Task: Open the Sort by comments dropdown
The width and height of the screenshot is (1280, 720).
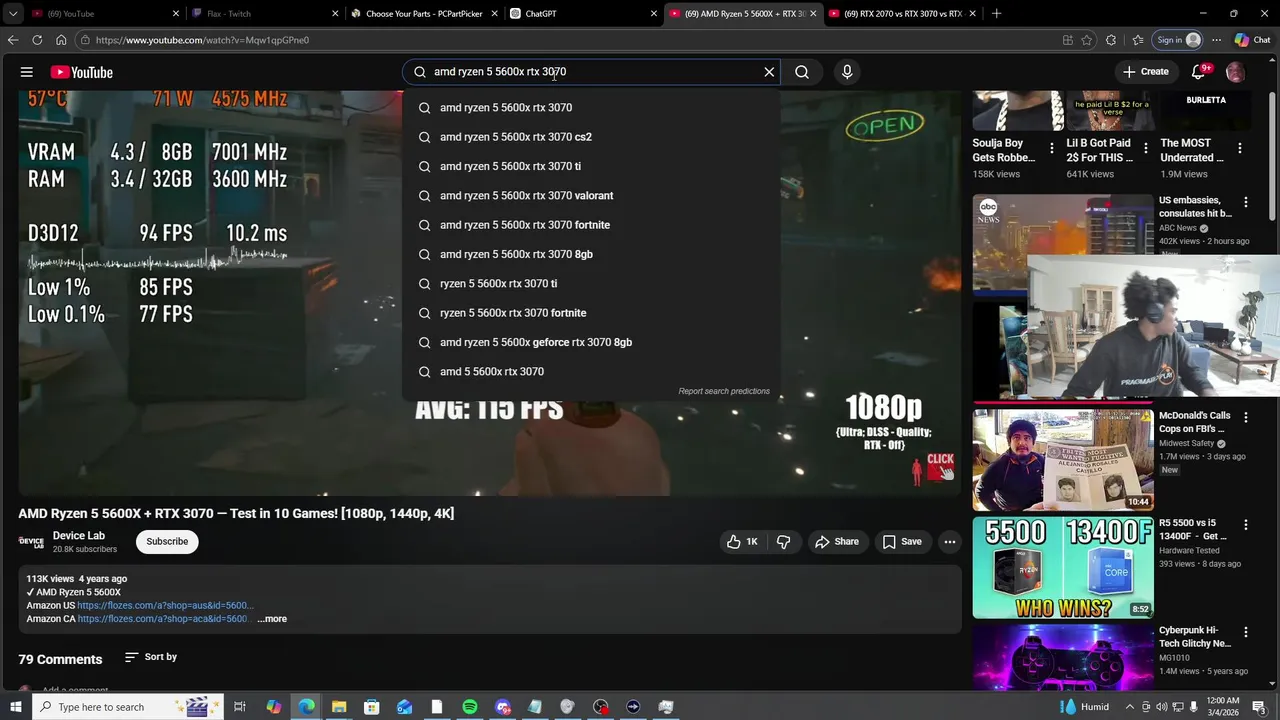Action: [x=151, y=657]
